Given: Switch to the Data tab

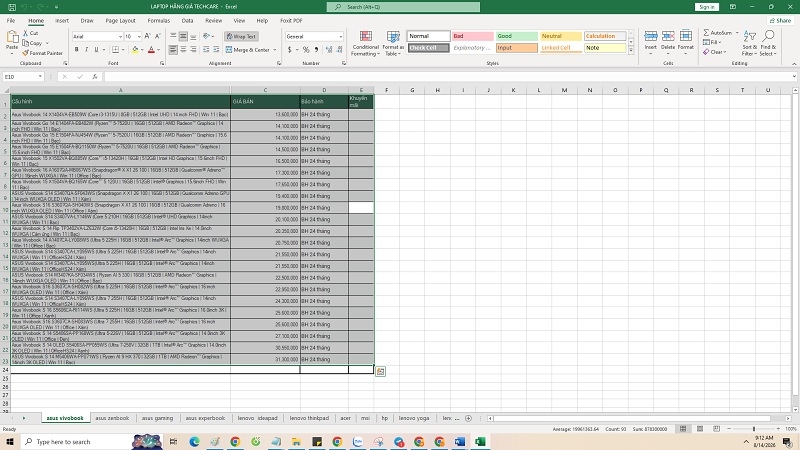Looking at the screenshot, I should pyautogui.click(x=187, y=21).
